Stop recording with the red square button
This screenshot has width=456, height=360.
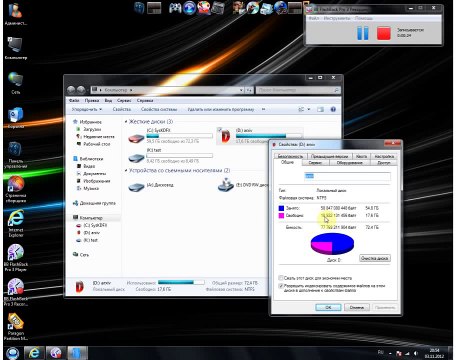point(384,33)
